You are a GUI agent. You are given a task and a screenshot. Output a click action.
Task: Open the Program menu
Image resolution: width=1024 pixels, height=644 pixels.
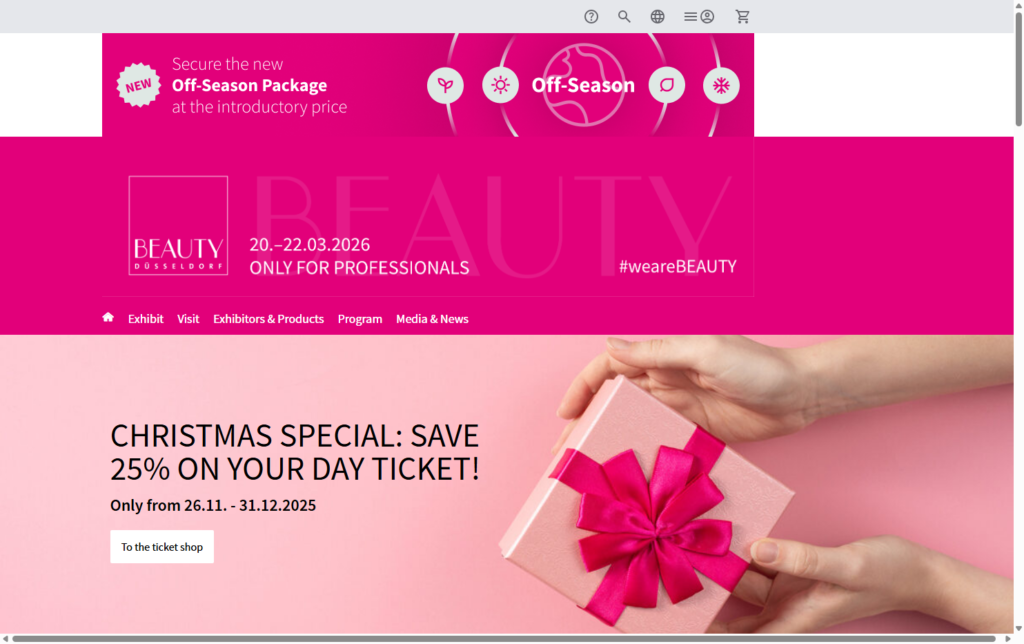pos(360,319)
